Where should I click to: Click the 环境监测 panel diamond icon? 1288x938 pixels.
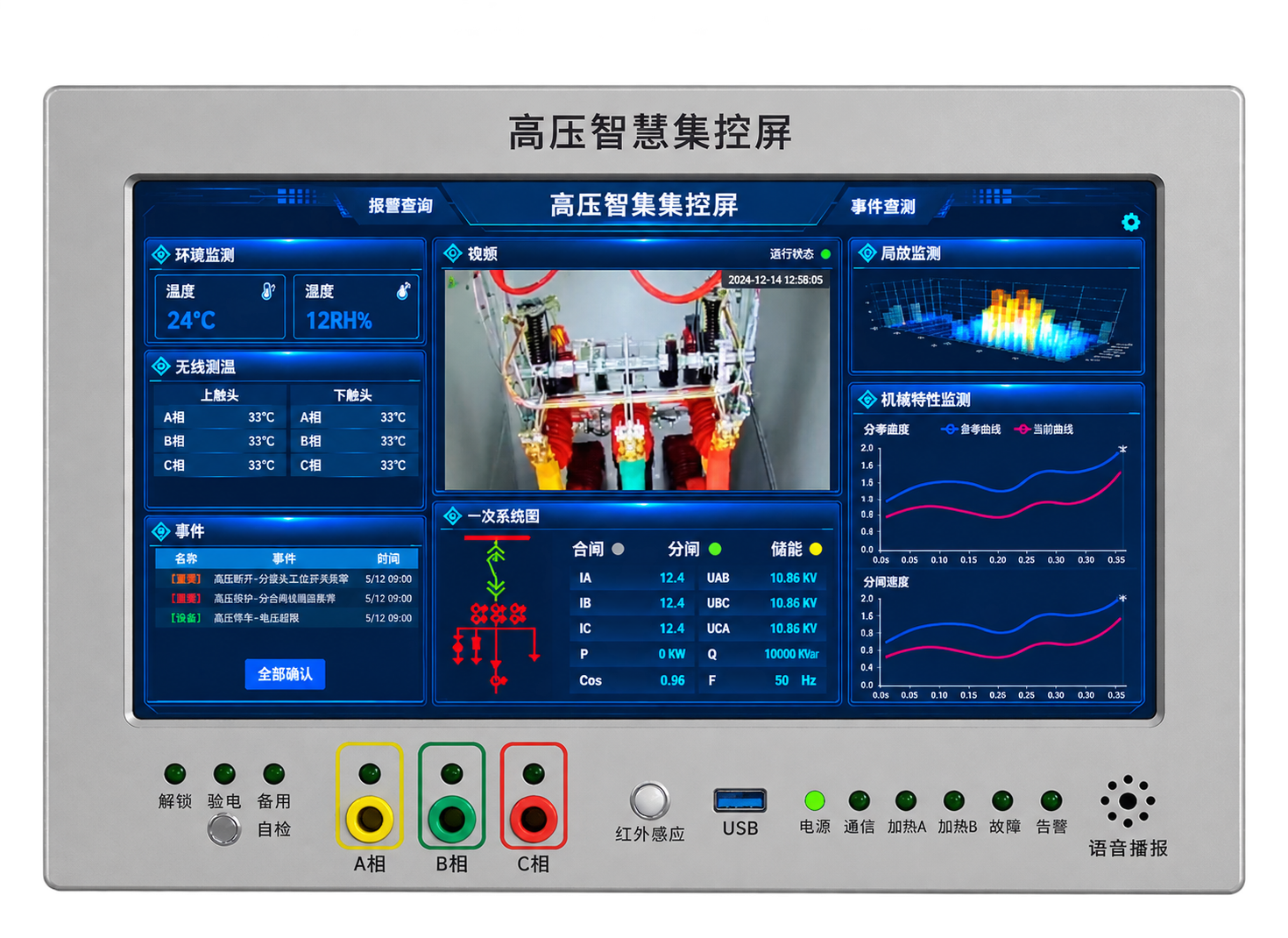coord(160,255)
